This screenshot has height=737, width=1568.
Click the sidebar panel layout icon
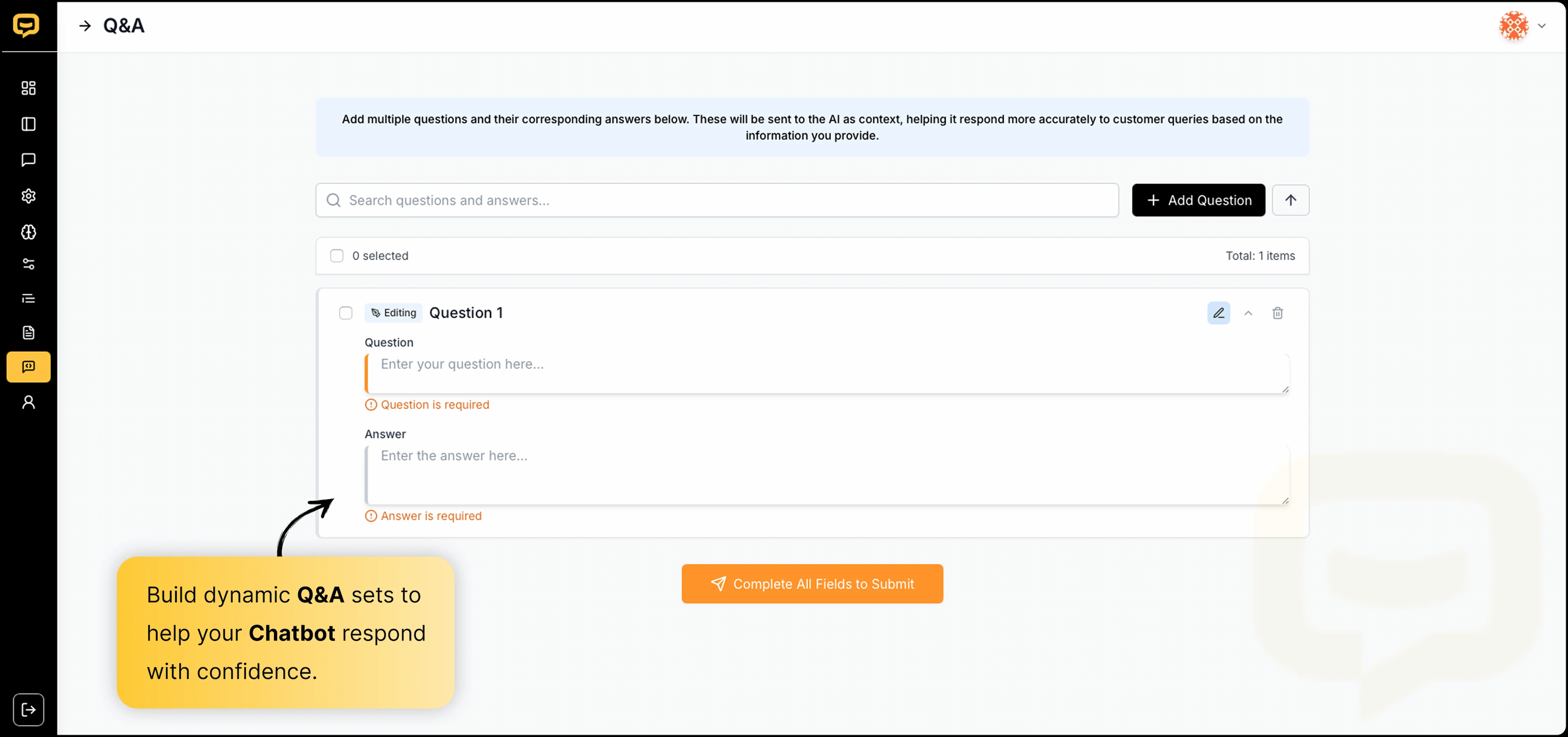(28, 124)
